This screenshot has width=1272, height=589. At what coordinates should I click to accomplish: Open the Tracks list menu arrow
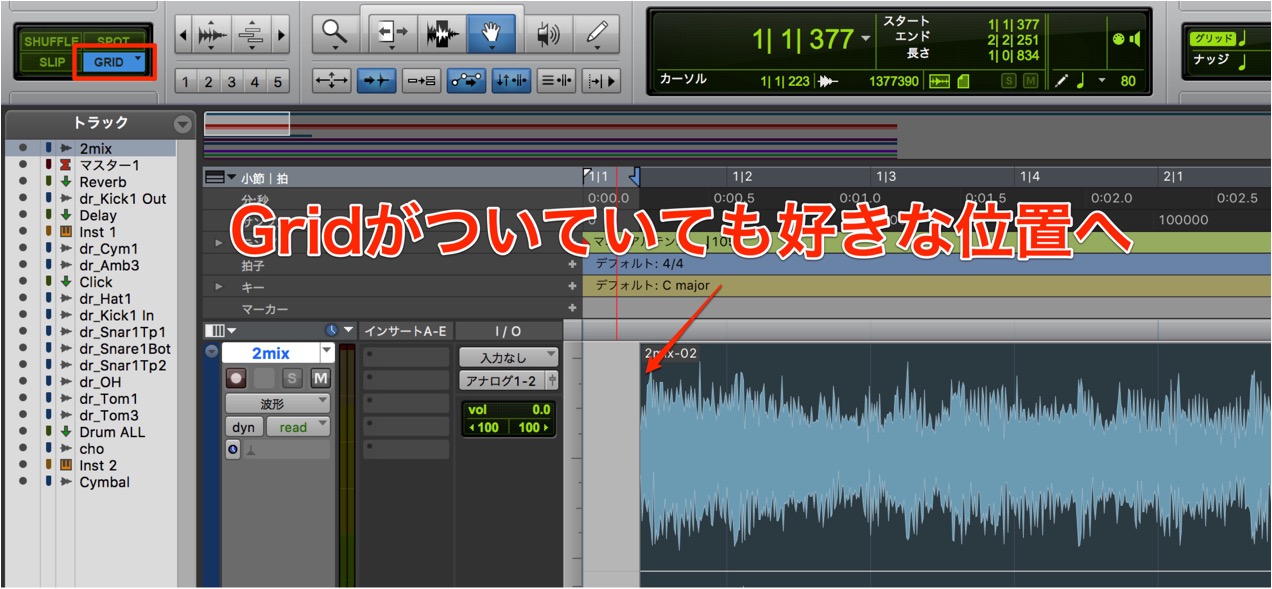pyautogui.click(x=182, y=124)
